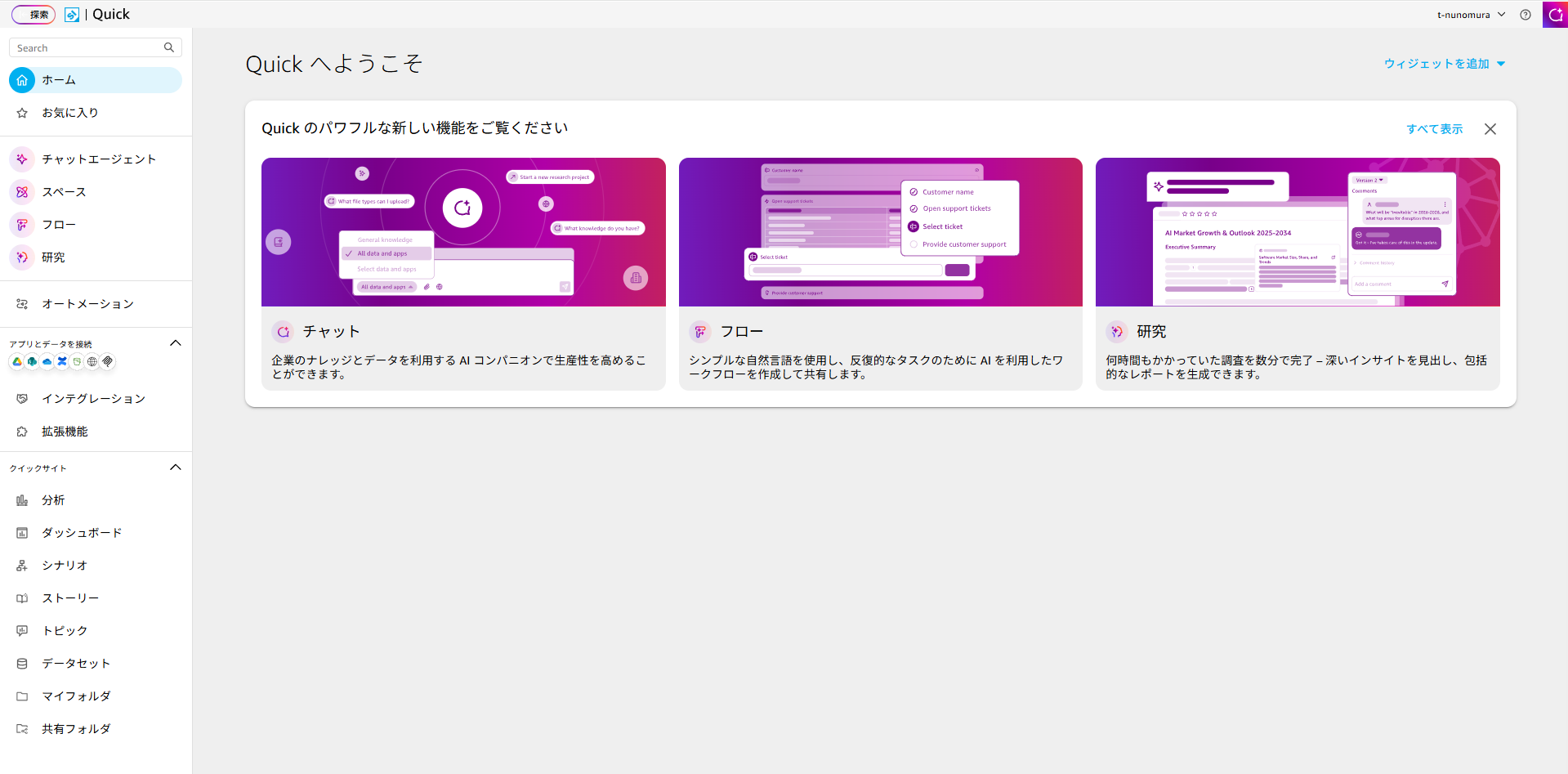The width and height of the screenshot is (1568, 774).
Task: Select スペース icon in sidebar
Action: (x=22, y=192)
